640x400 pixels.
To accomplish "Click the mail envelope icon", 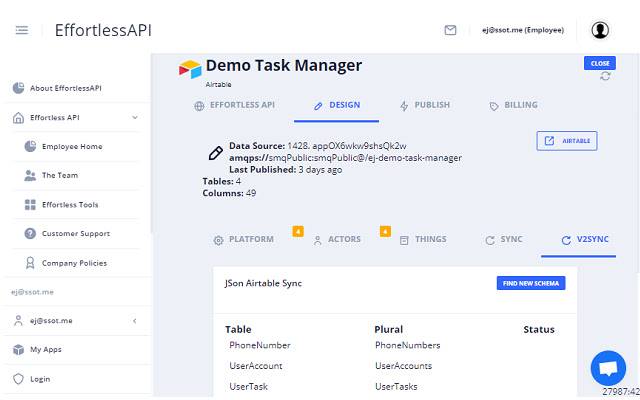I will [x=450, y=30].
